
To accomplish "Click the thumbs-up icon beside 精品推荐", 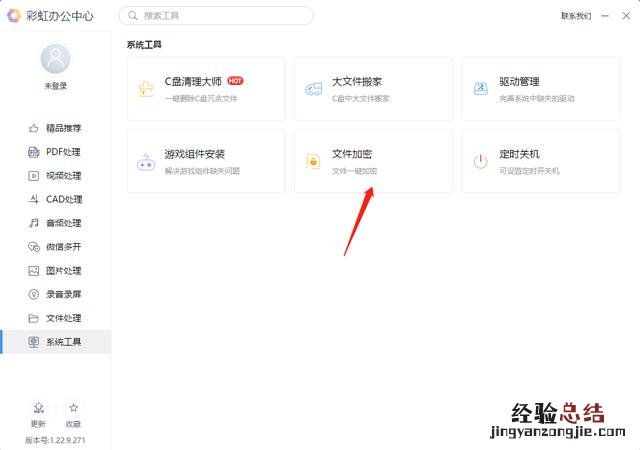I will click(33, 128).
